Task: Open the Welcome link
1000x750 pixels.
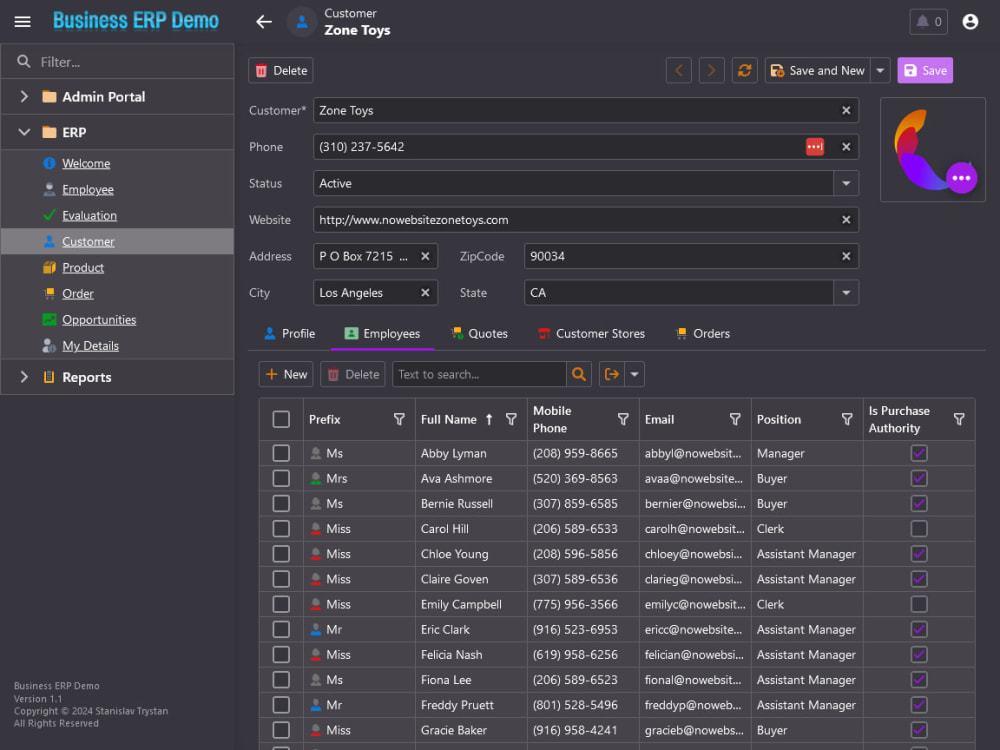Action: coord(86,163)
